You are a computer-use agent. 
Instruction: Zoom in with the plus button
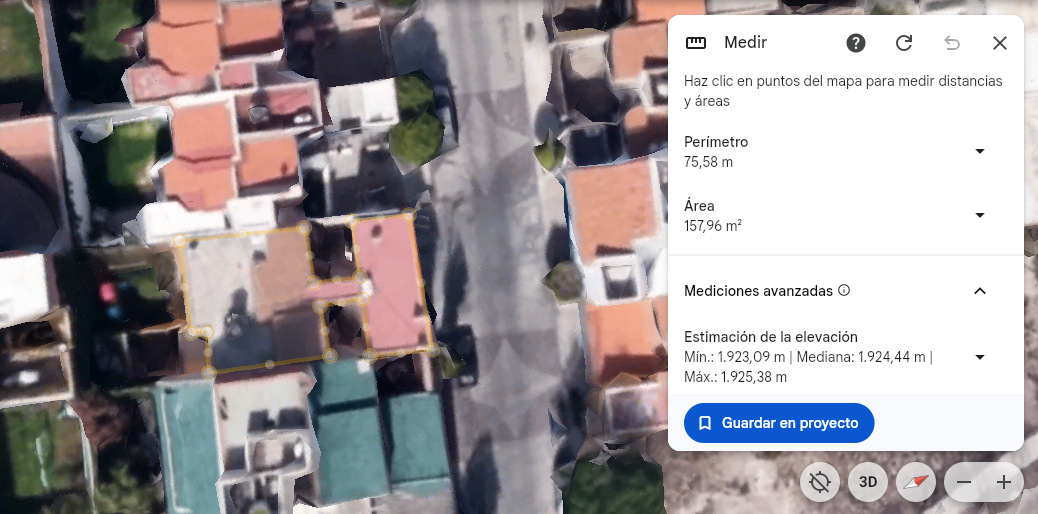pyautogui.click(x=1004, y=482)
